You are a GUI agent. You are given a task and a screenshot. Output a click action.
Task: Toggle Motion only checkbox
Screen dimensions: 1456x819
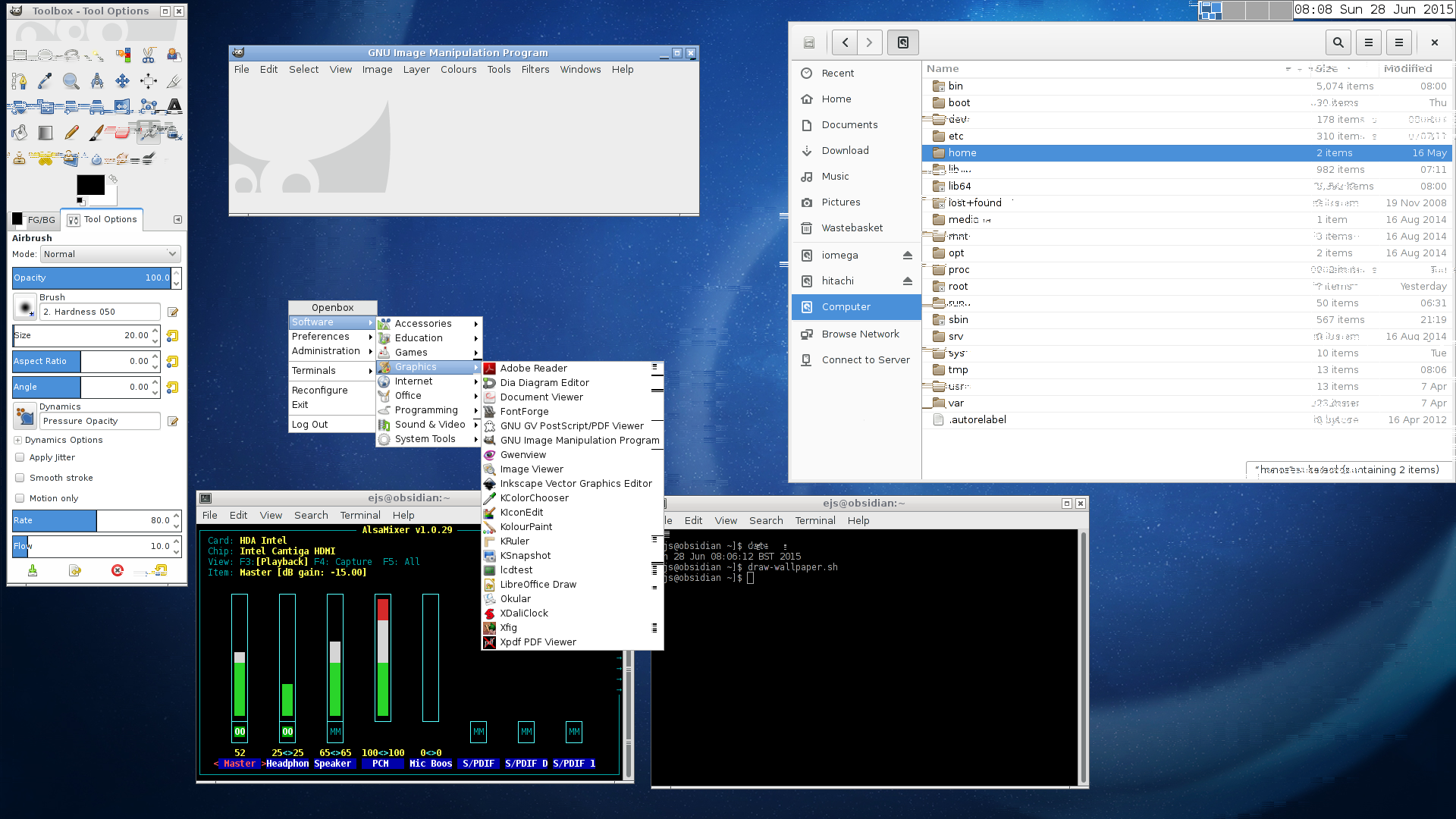click(20, 498)
